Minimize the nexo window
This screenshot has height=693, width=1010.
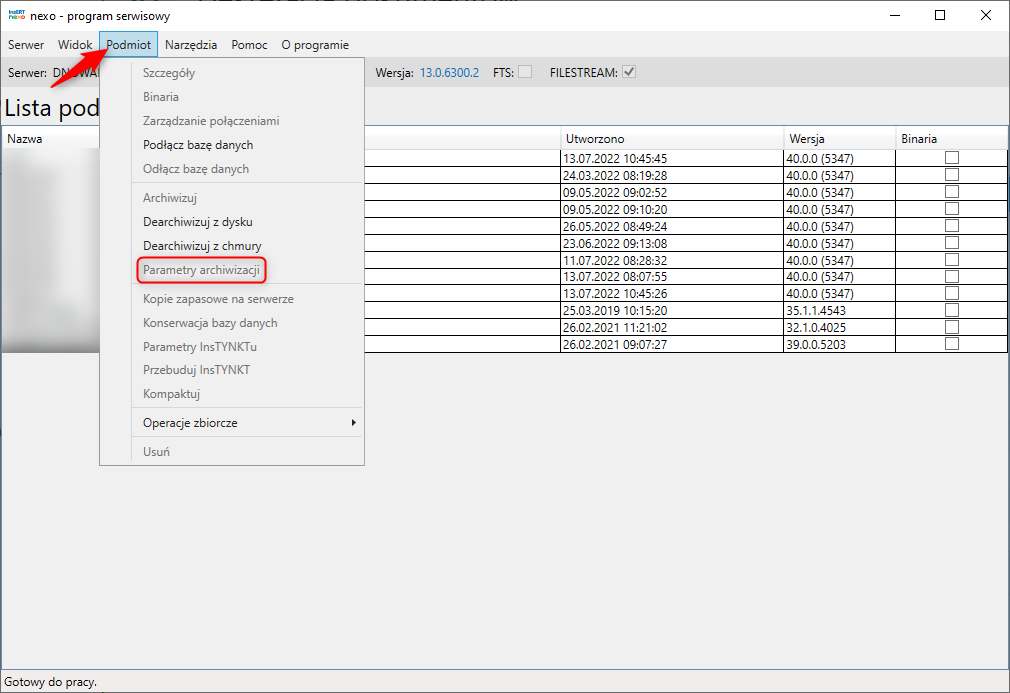pos(895,15)
